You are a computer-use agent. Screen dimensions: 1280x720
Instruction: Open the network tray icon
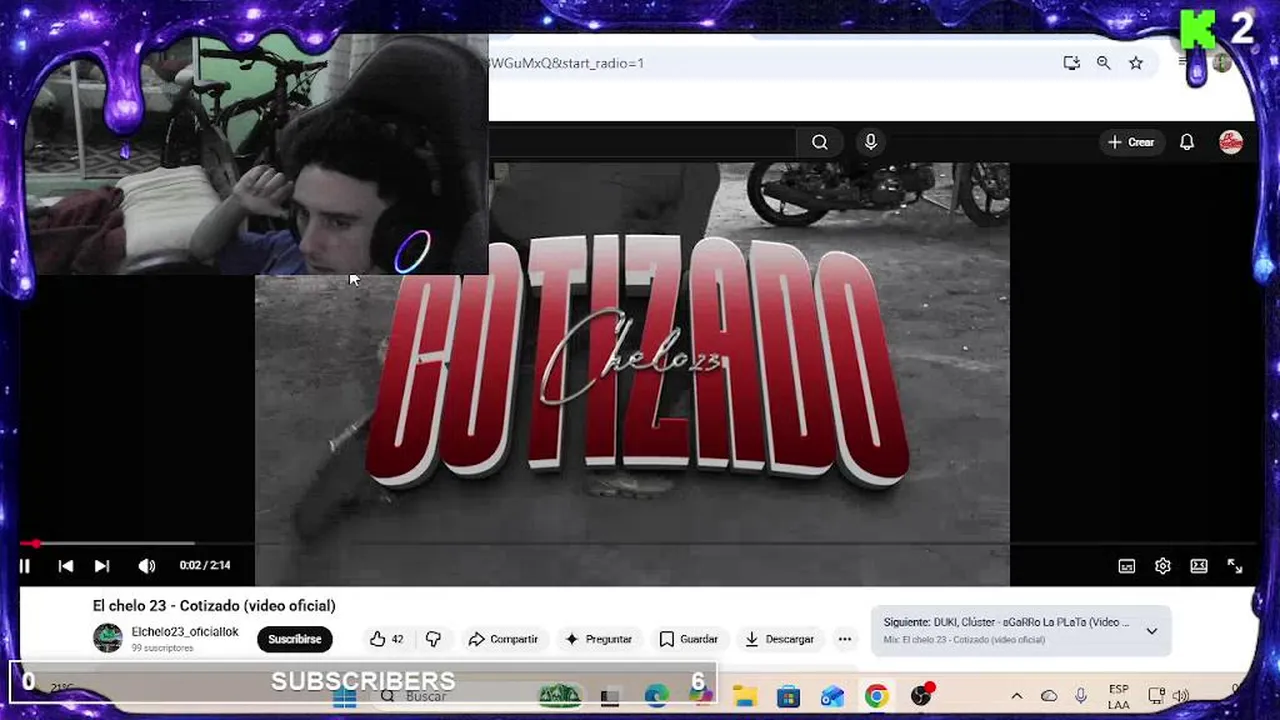click(1156, 696)
